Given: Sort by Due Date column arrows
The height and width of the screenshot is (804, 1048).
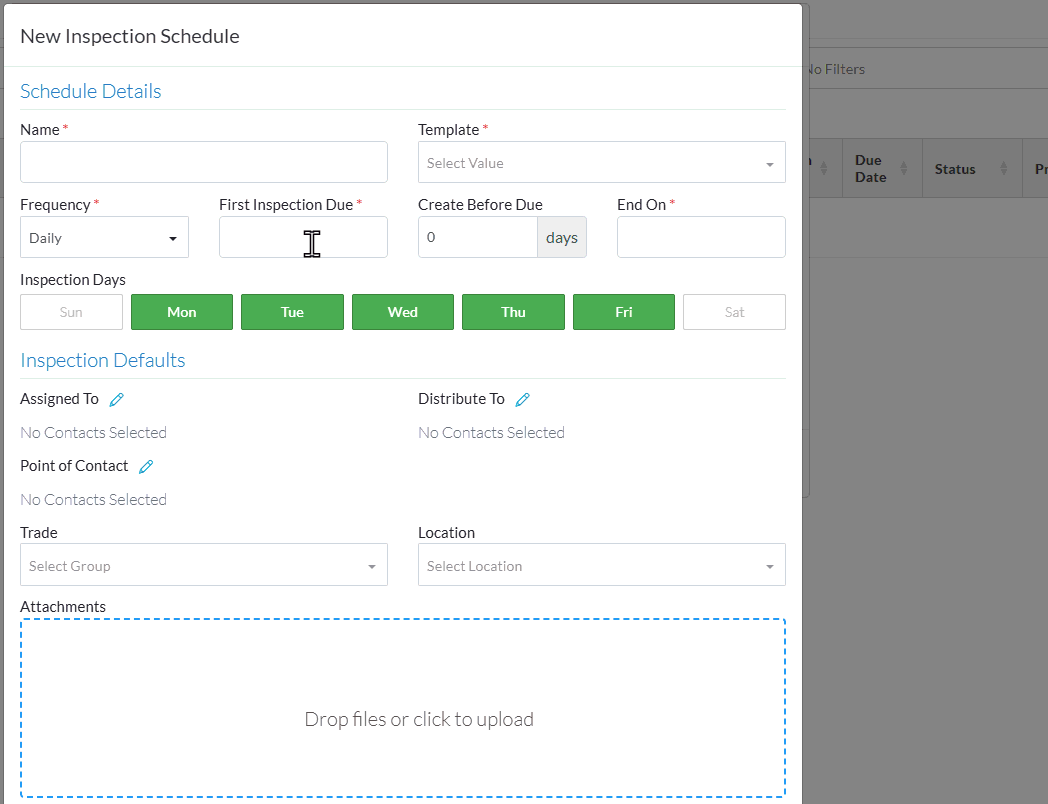Looking at the screenshot, I should (x=904, y=168).
